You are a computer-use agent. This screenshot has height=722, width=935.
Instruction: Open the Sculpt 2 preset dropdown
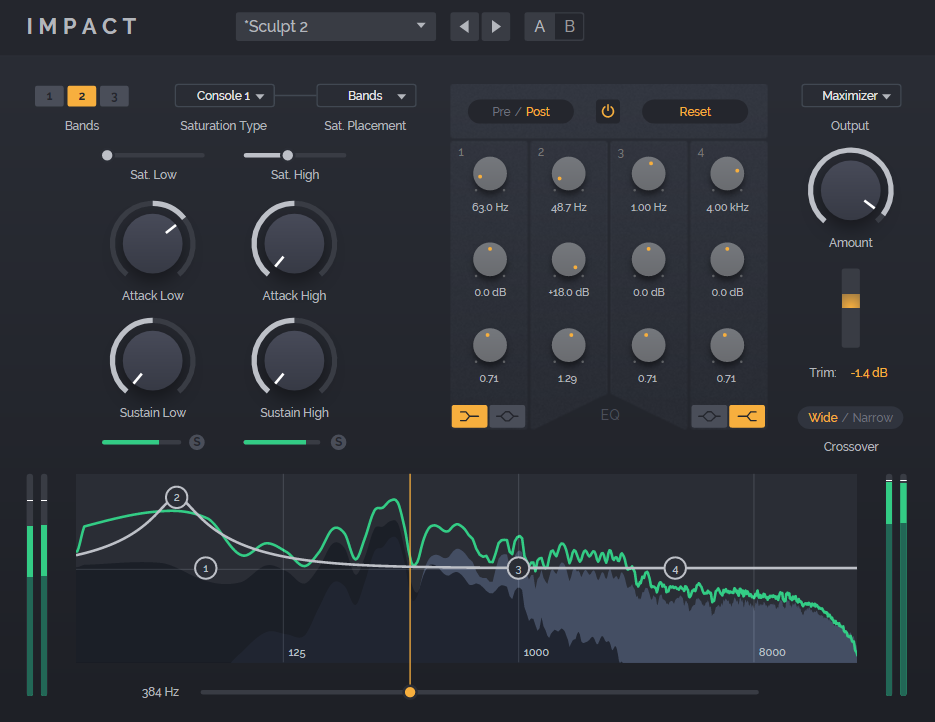point(335,27)
